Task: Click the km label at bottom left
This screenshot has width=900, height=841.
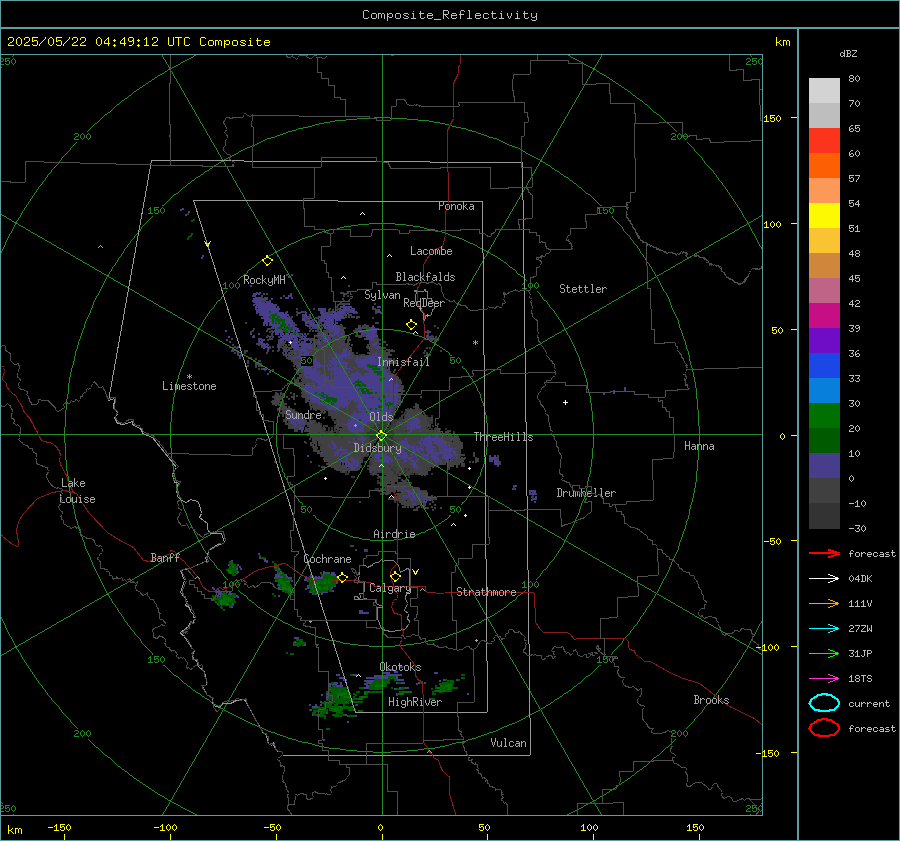Action: [x=14, y=830]
